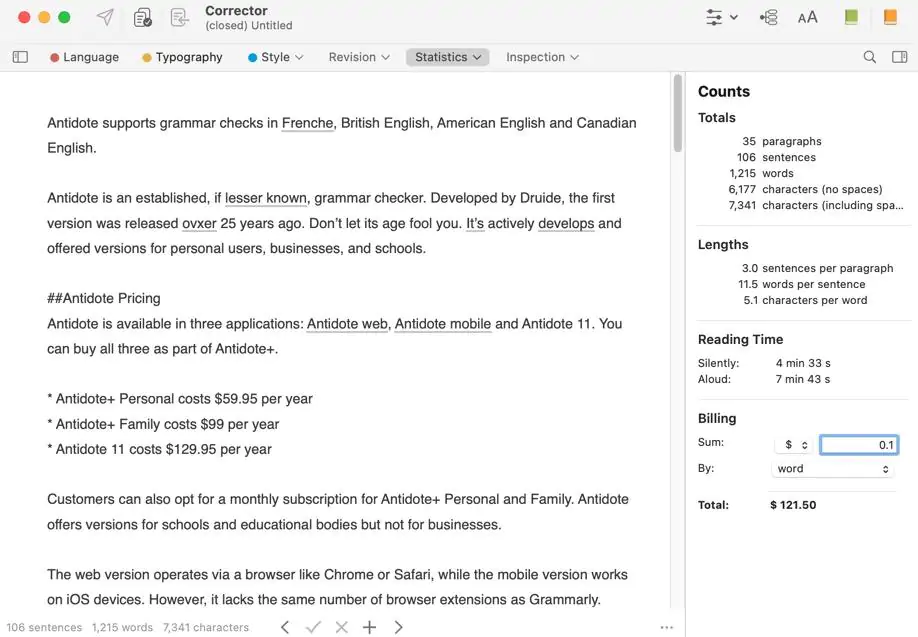Click the 5.1 characters per word row
This screenshot has width=918, height=637.
click(805, 300)
